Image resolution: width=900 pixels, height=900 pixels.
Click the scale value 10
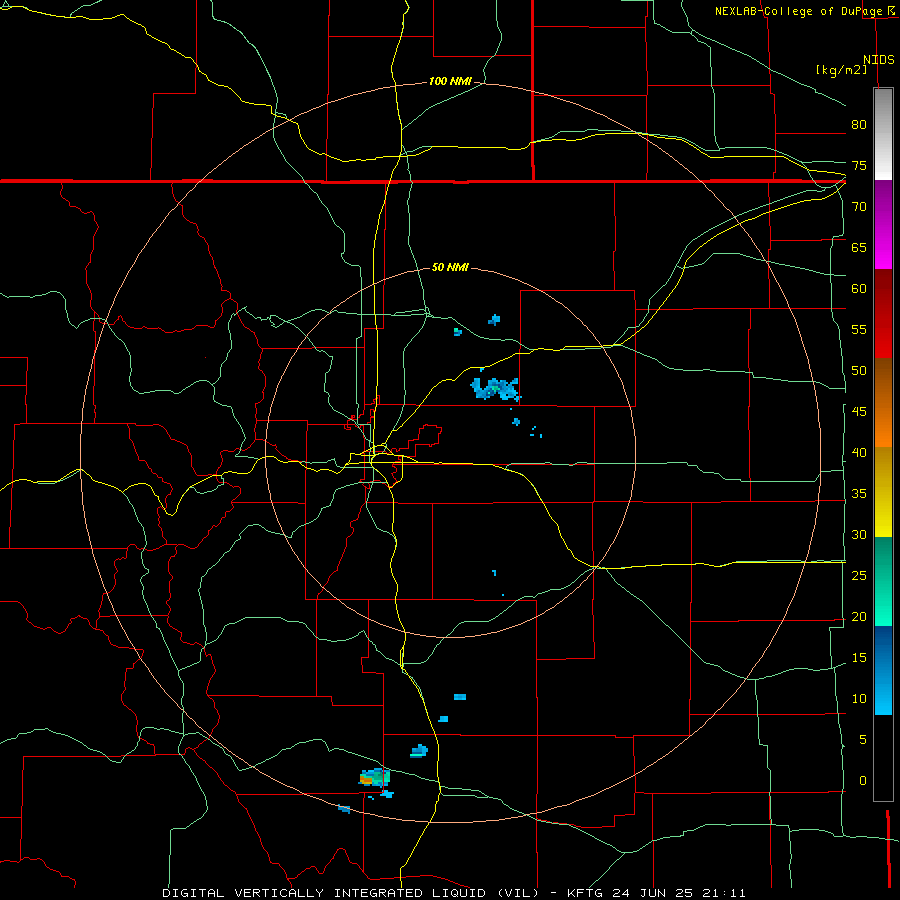859,699
